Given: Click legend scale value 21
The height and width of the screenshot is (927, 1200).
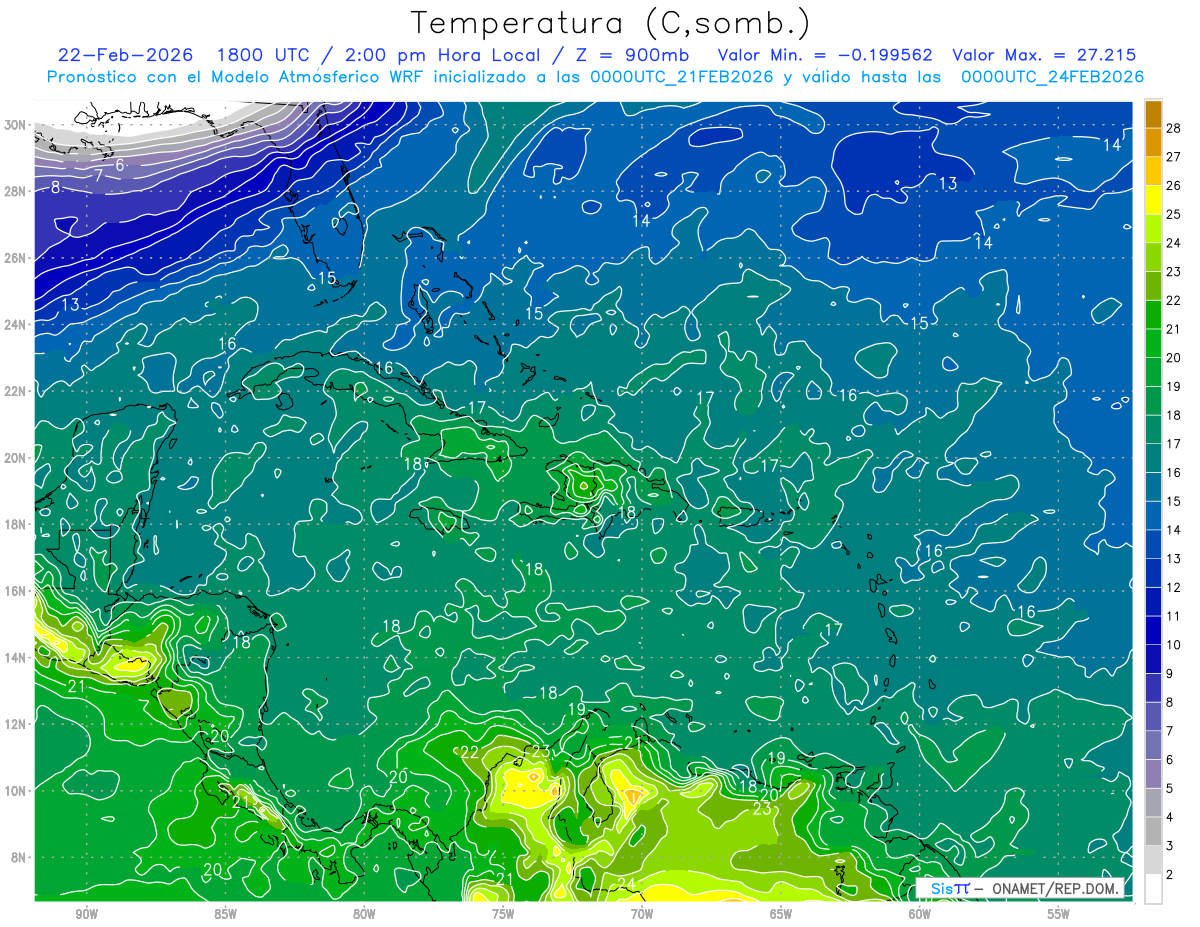Looking at the screenshot, I should click(x=1174, y=329).
